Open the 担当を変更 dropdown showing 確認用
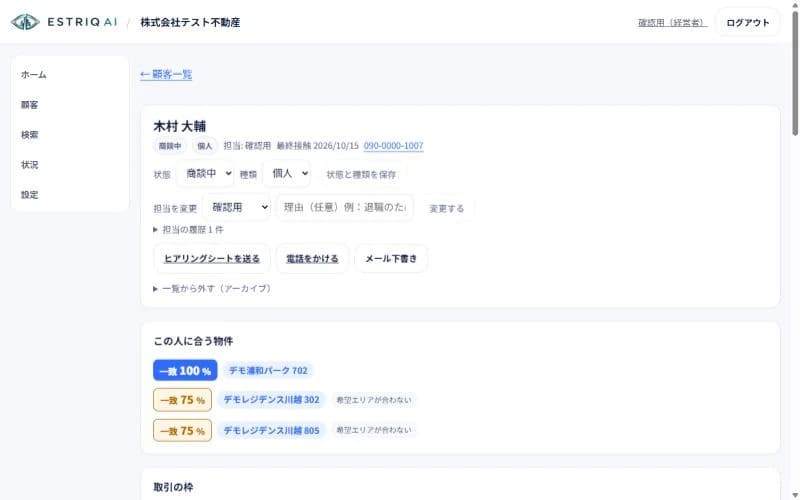800x500 pixels. 236,207
